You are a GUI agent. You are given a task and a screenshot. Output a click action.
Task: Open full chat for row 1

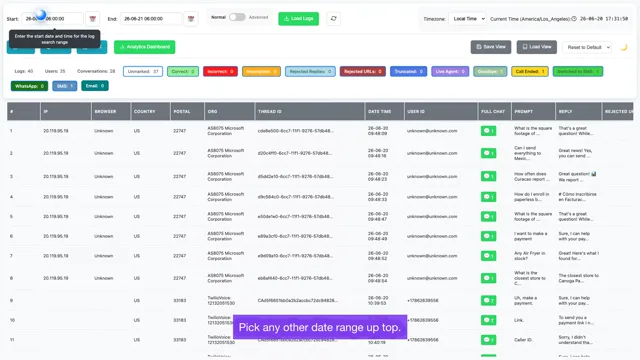[x=489, y=131]
